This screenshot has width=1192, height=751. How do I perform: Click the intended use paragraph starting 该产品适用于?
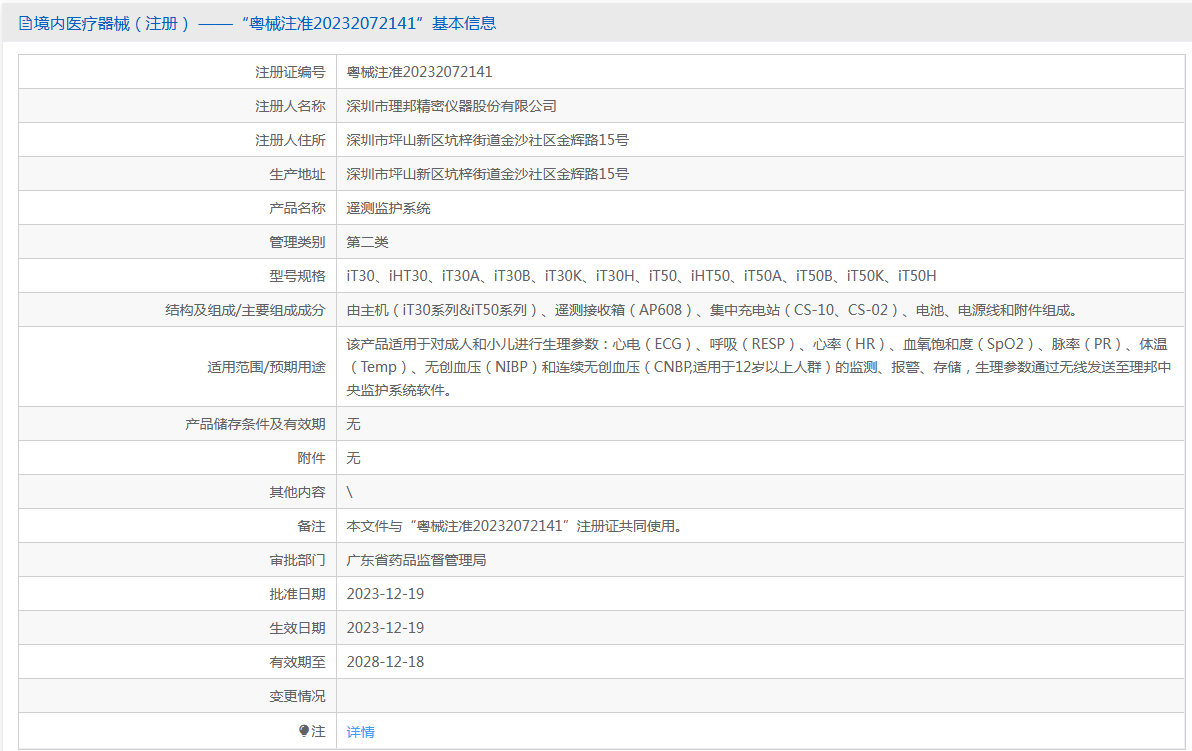(x=759, y=367)
